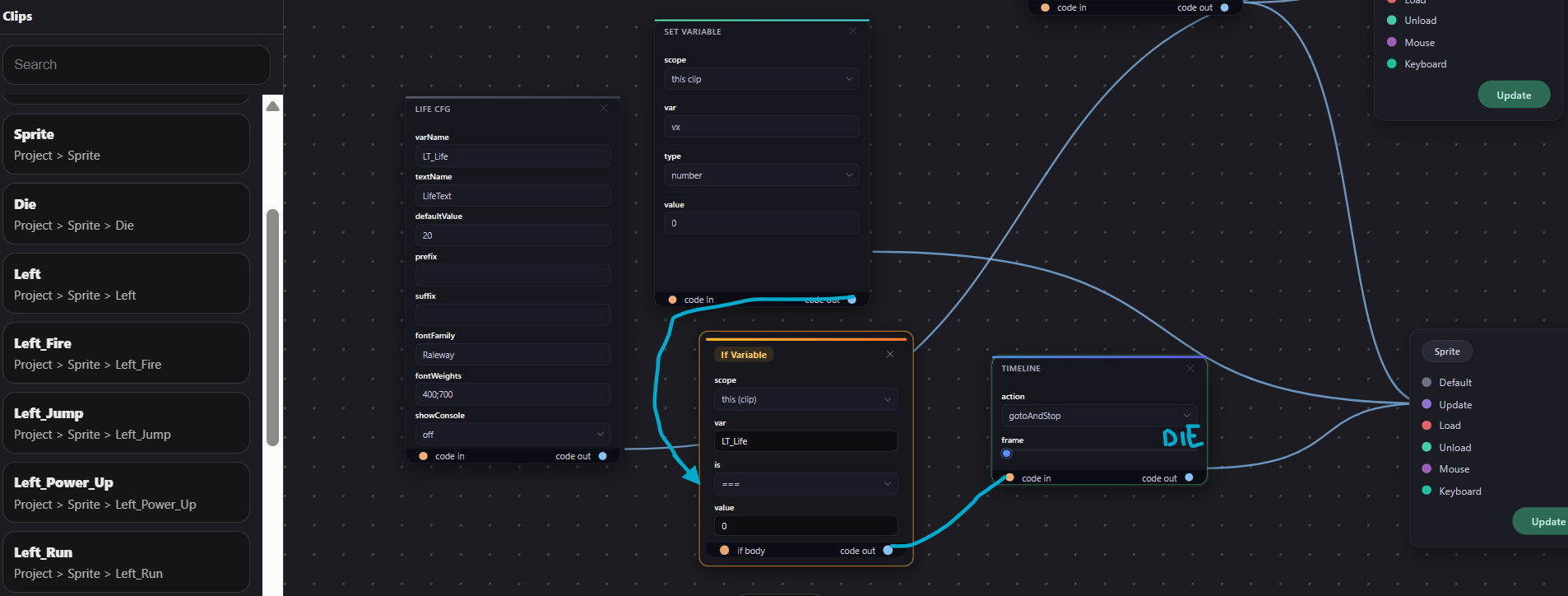Click the if body input port

click(x=724, y=551)
